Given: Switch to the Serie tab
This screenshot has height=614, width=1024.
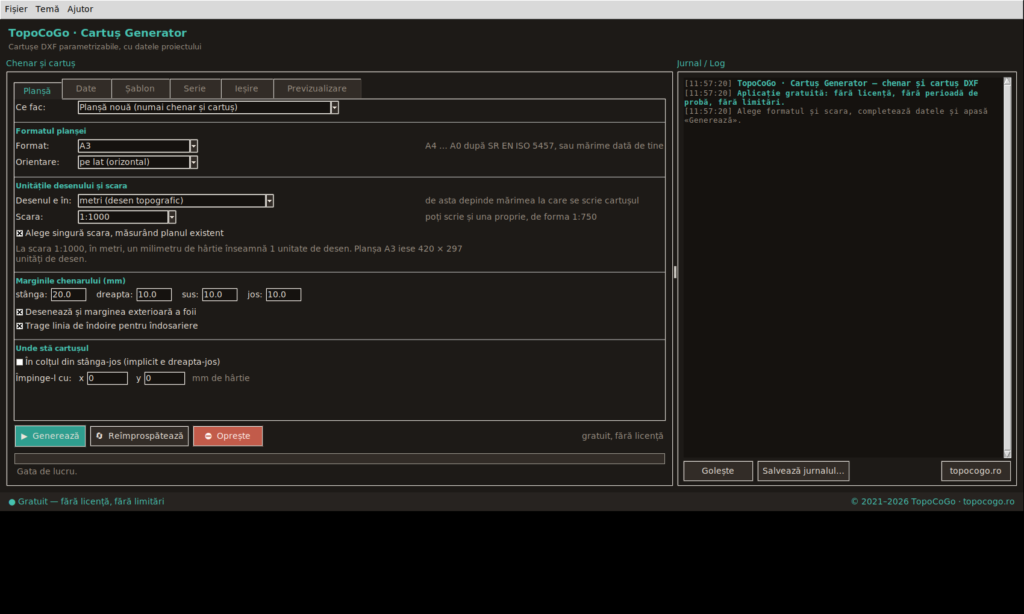Looking at the screenshot, I should [x=195, y=88].
